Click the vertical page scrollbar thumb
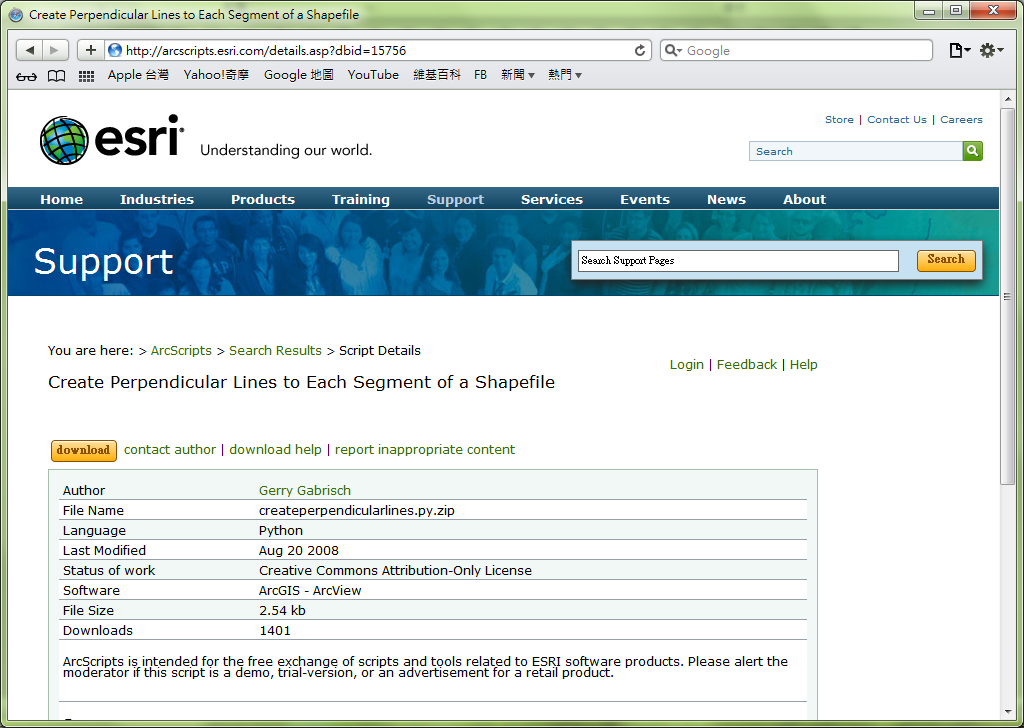1024x728 pixels. (x=1007, y=296)
